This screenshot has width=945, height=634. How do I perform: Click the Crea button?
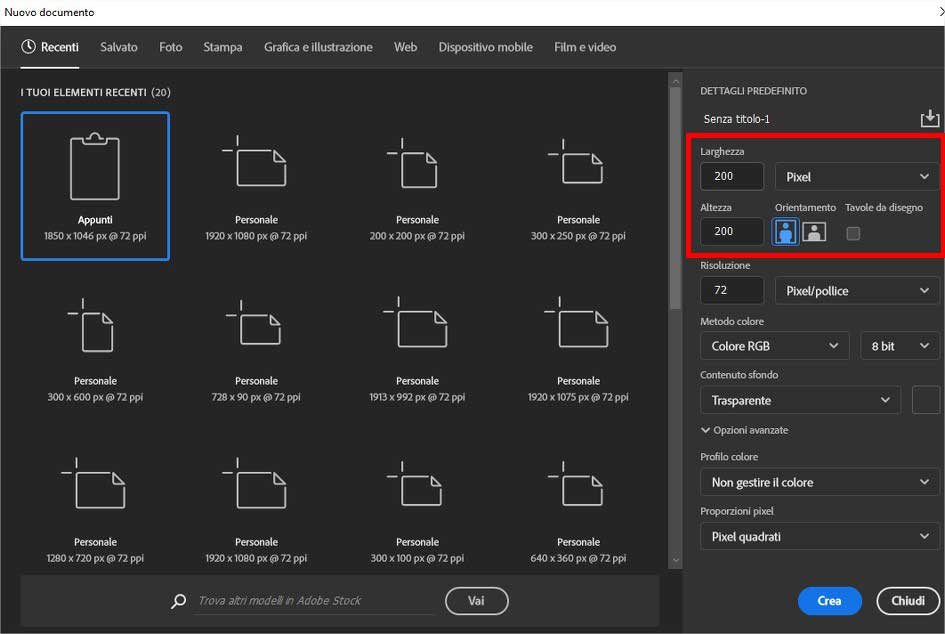tap(829, 601)
